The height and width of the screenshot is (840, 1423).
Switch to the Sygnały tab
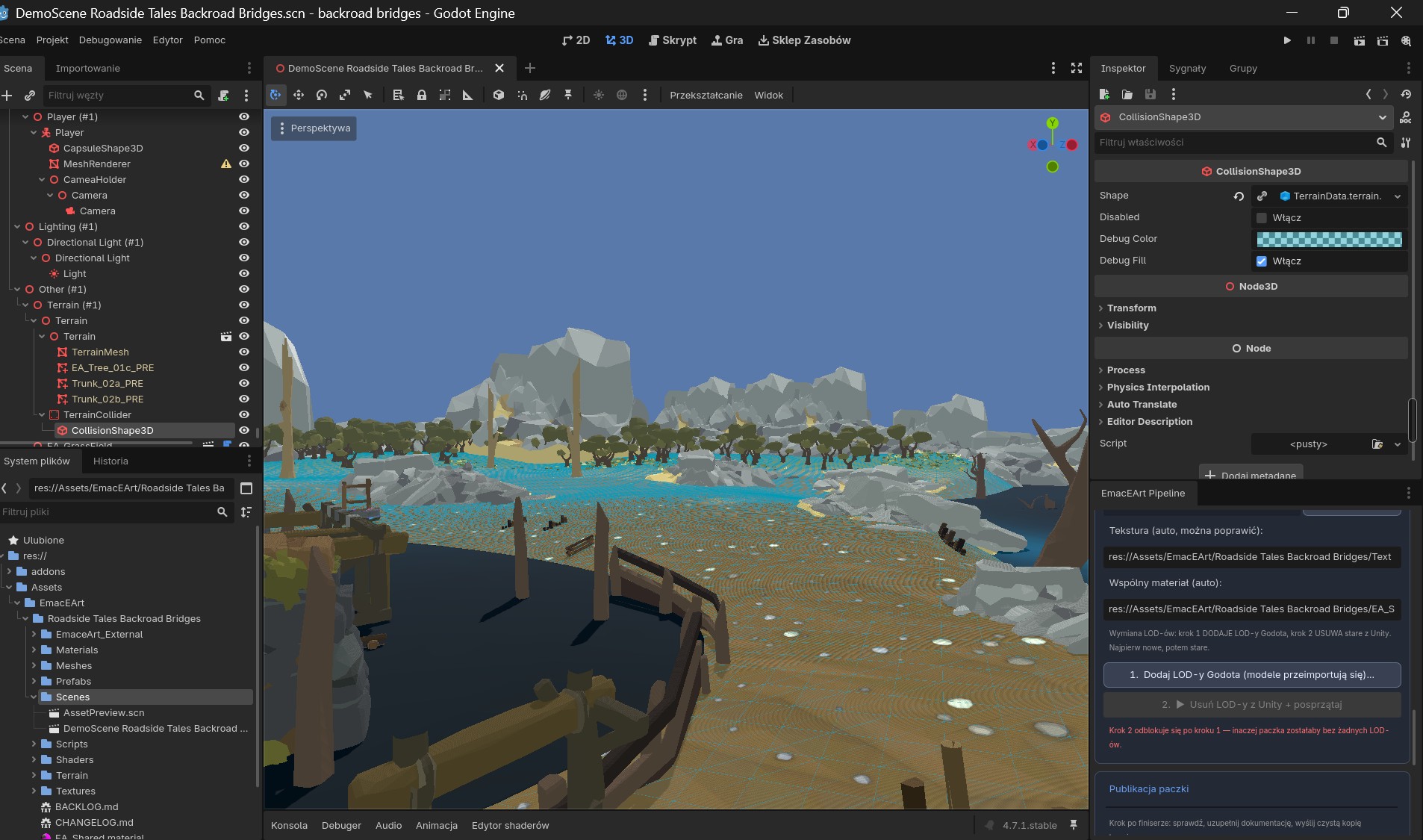point(1187,68)
